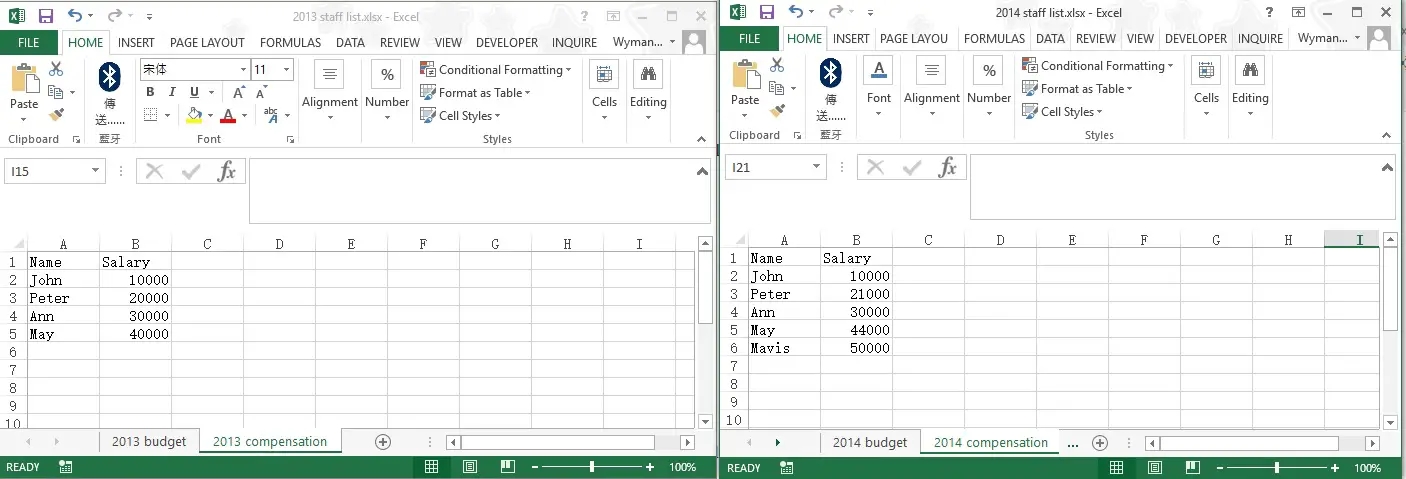Switch to Page Layout view in 2013 window status bar

coord(469,467)
